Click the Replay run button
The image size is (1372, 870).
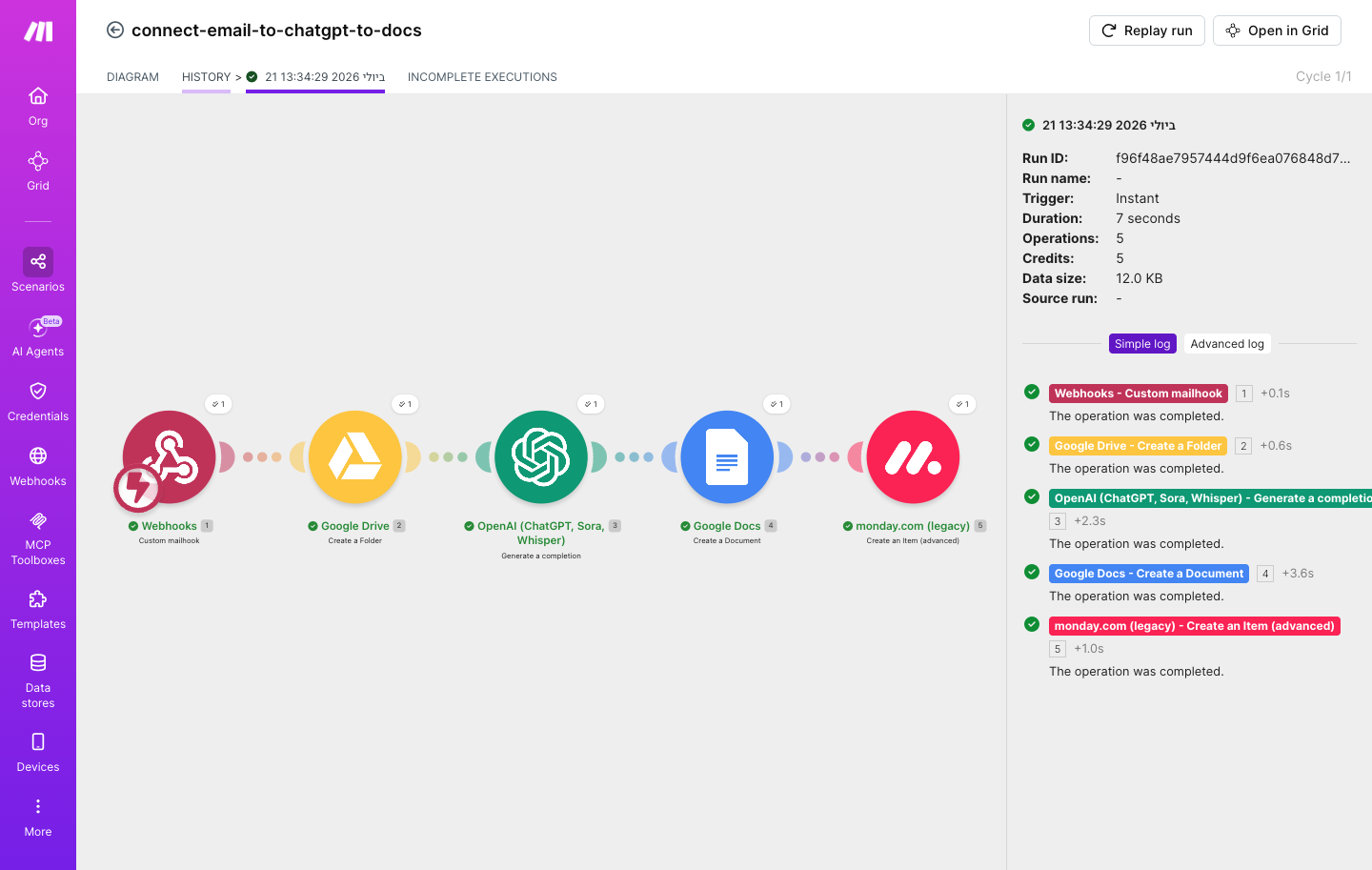(x=1147, y=30)
